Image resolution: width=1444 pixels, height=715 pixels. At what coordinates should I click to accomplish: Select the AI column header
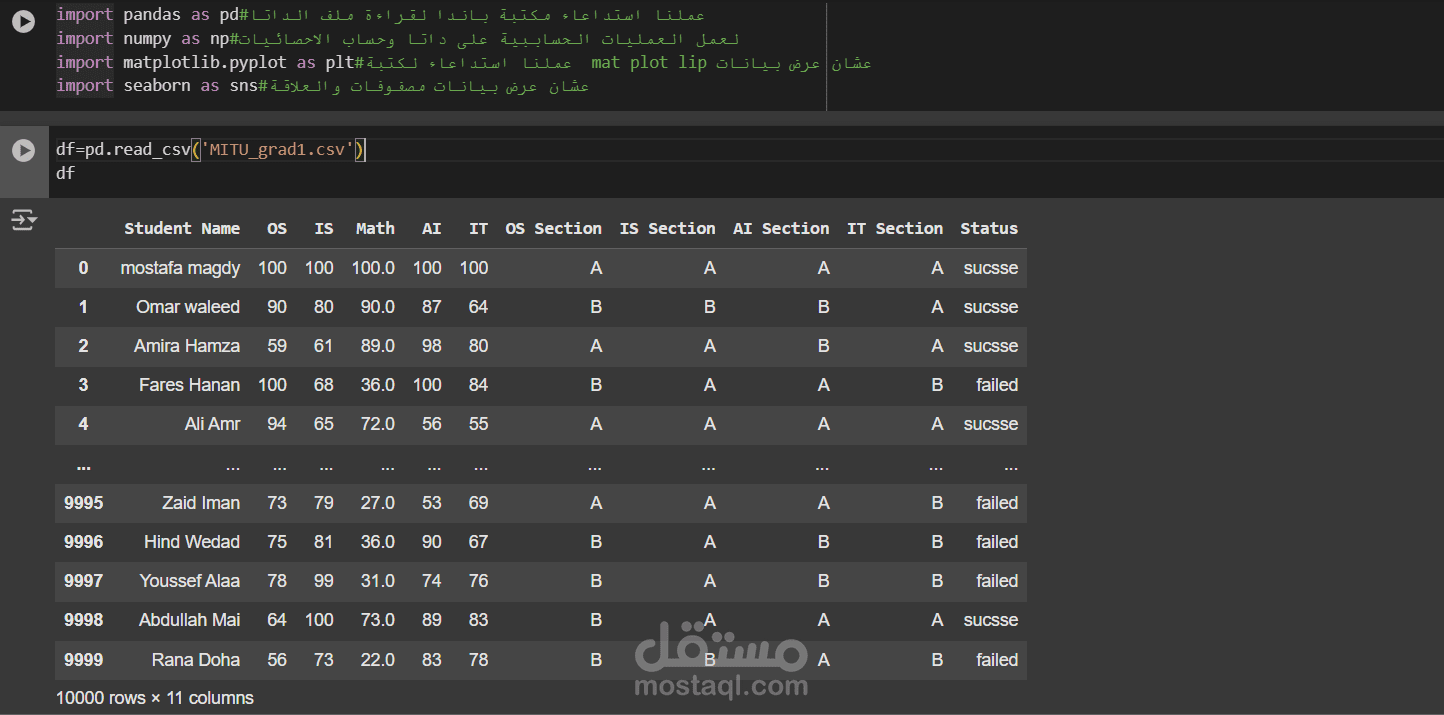coord(431,228)
